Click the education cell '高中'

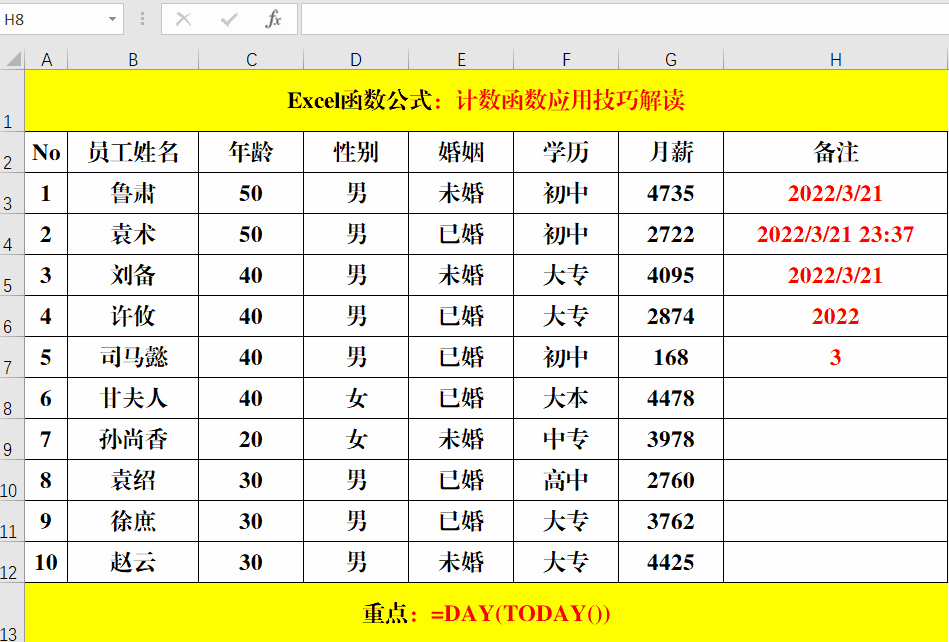point(566,480)
